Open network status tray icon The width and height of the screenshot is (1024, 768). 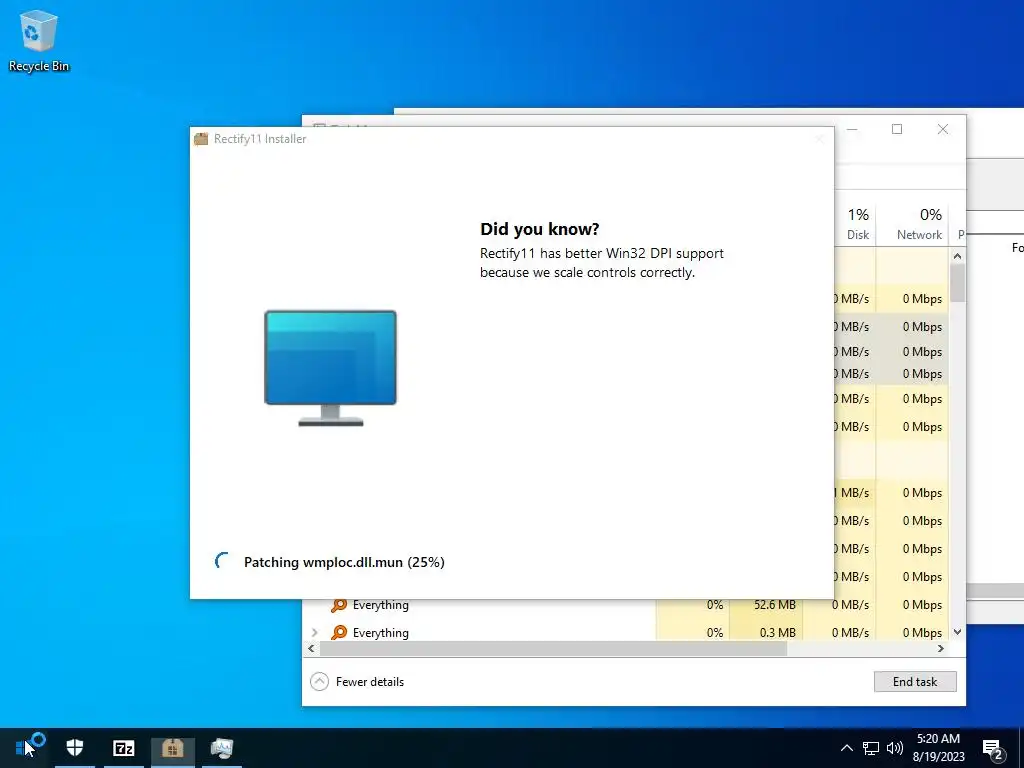pos(871,748)
